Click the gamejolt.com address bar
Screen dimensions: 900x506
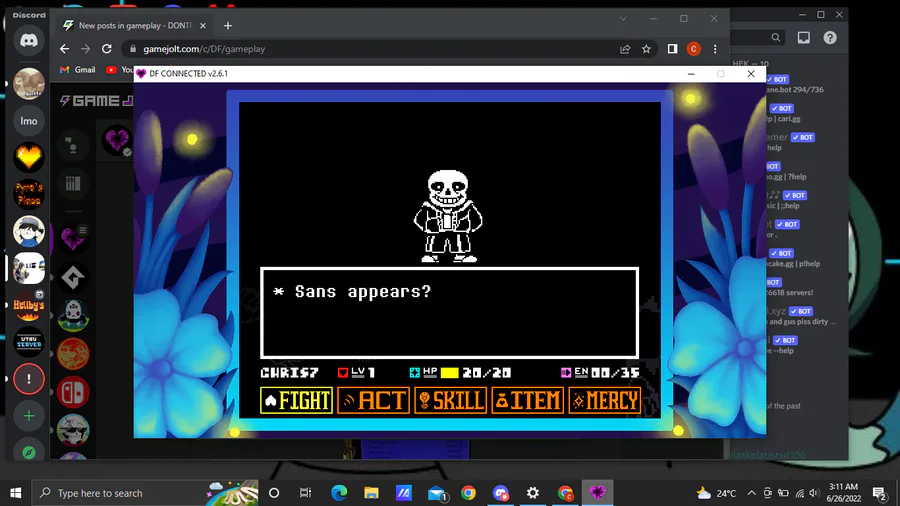tap(373, 49)
